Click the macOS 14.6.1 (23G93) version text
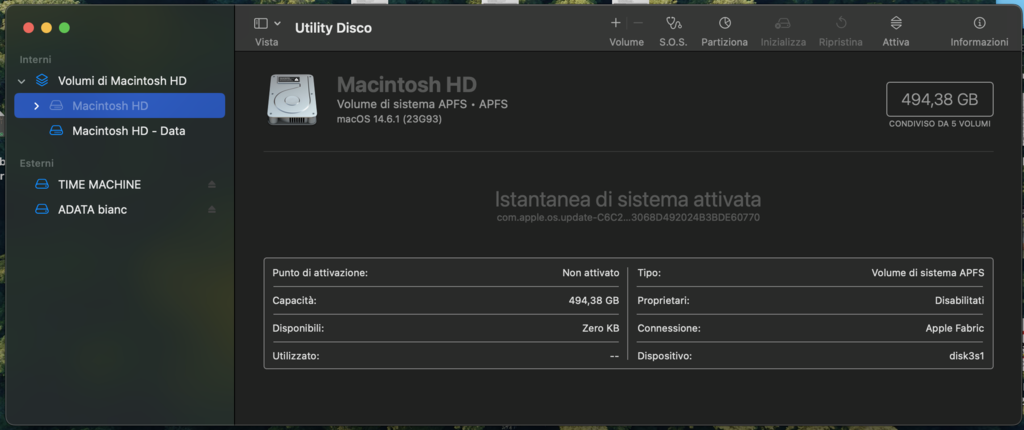Viewport: 1024px width, 430px height. click(389, 119)
